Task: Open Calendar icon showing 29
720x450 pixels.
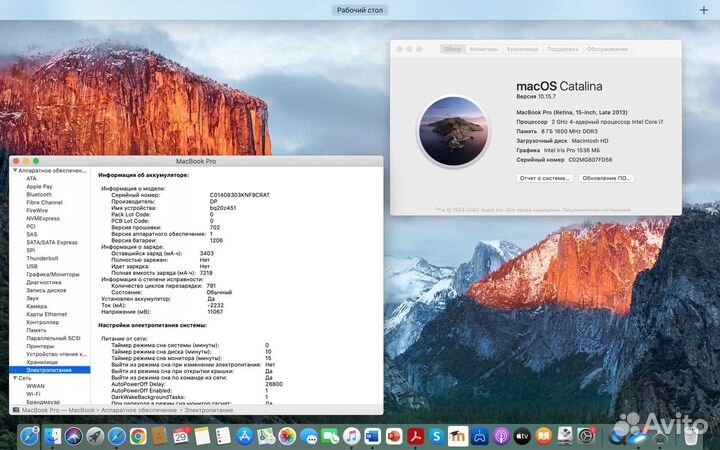Action: [x=181, y=436]
